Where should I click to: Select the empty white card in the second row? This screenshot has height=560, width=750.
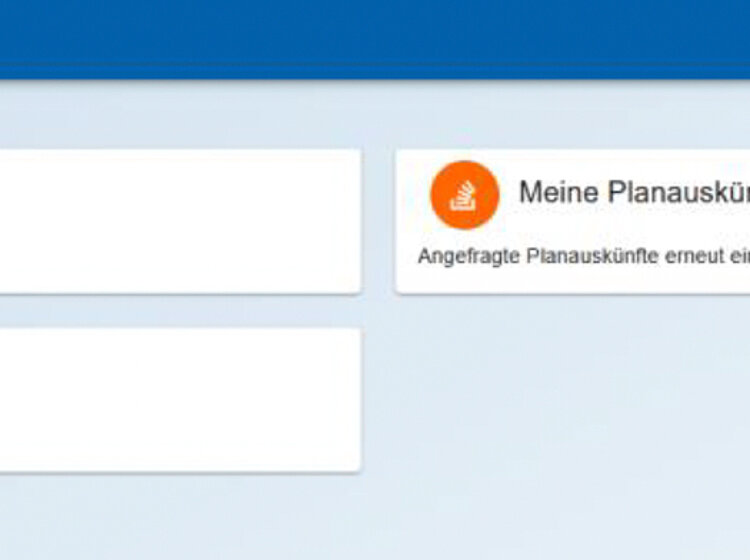tap(180, 399)
